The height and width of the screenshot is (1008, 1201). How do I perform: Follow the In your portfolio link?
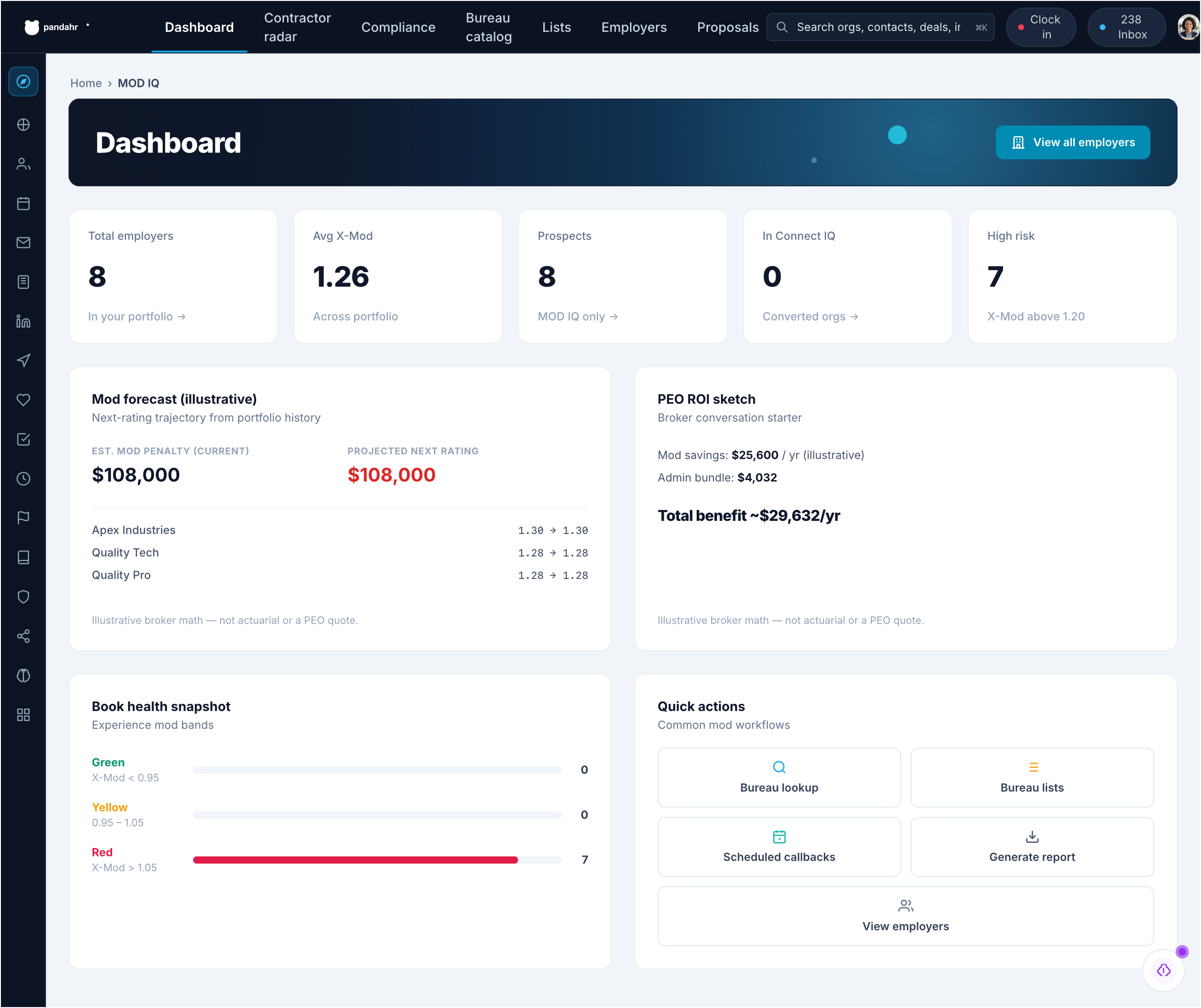tap(137, 316)
